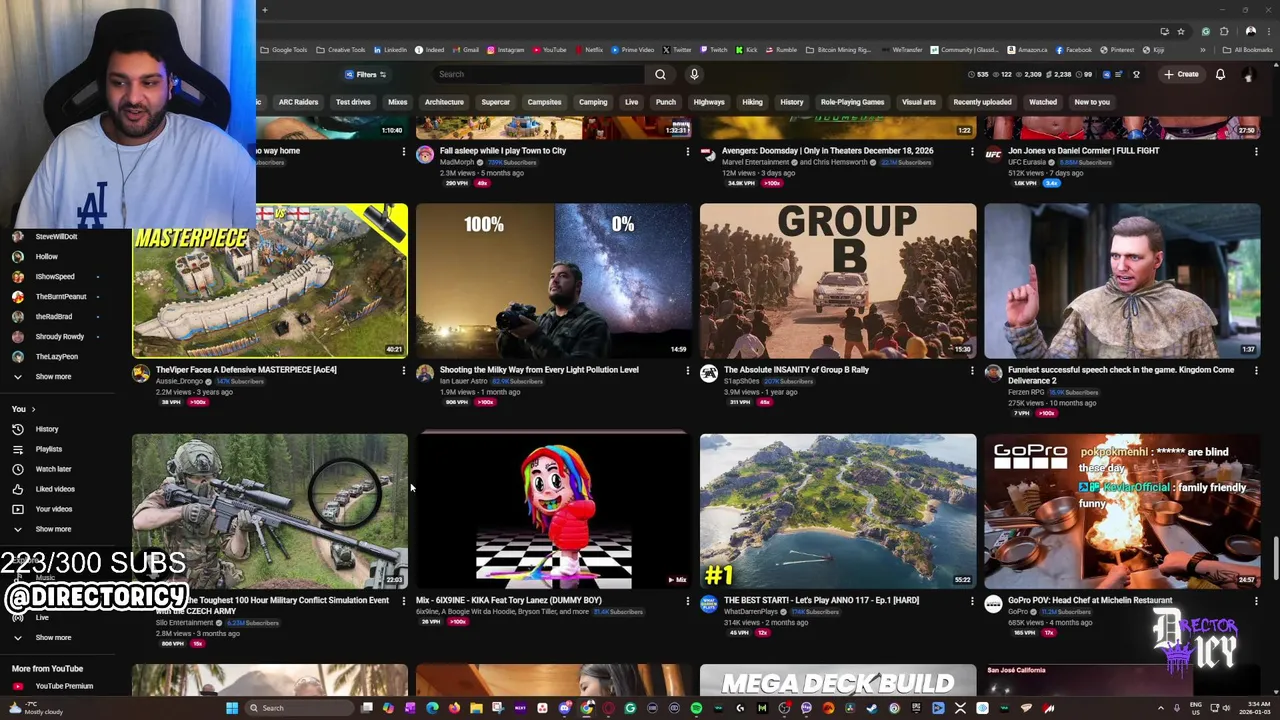Start voice search with the microphone icon
The image size is (1280, 720).
pos(694,74)
